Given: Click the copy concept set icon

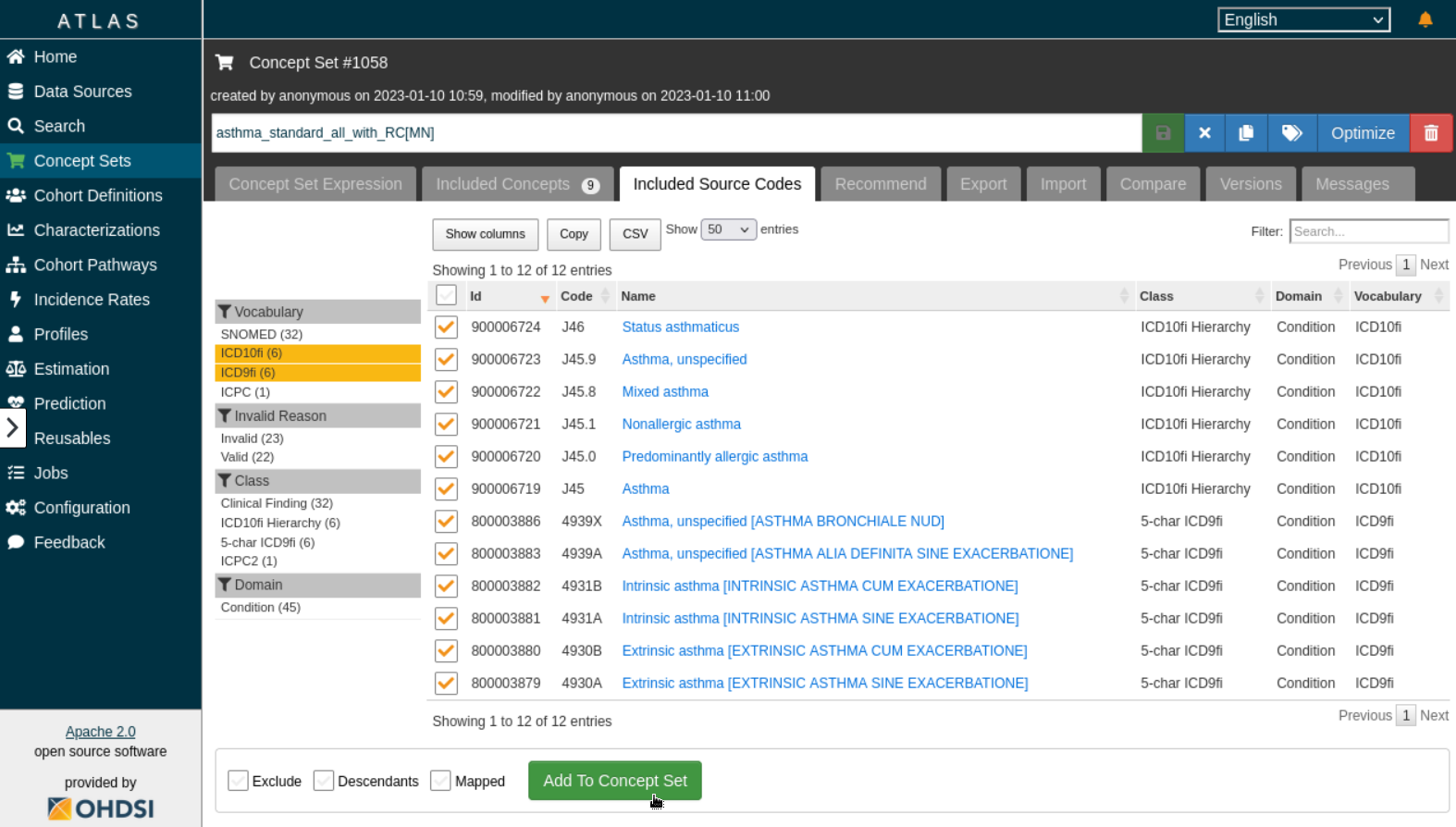Looking at the screenshot, I should click(x=1246, y=133).
